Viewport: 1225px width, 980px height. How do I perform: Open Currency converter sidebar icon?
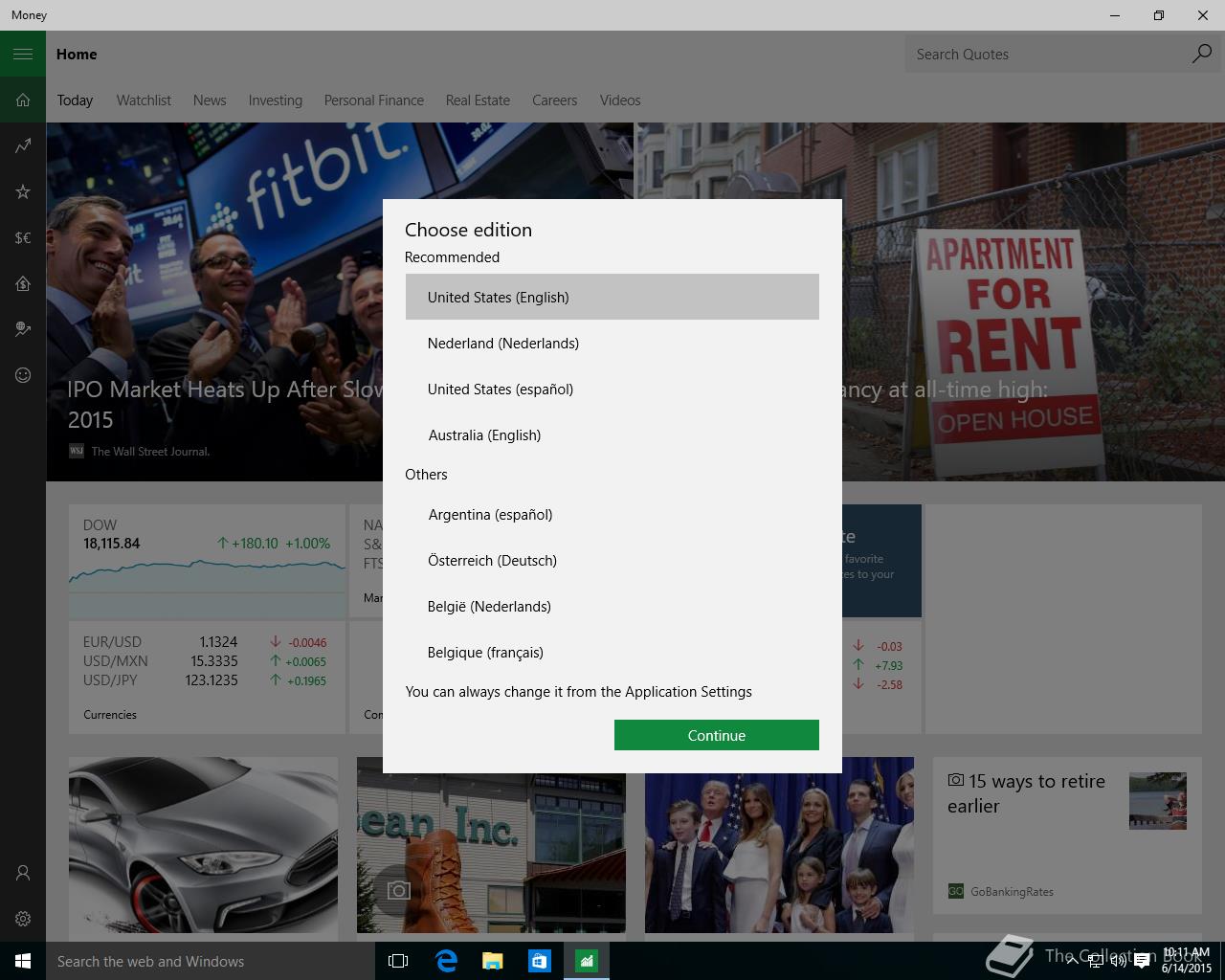coord(23,237)
